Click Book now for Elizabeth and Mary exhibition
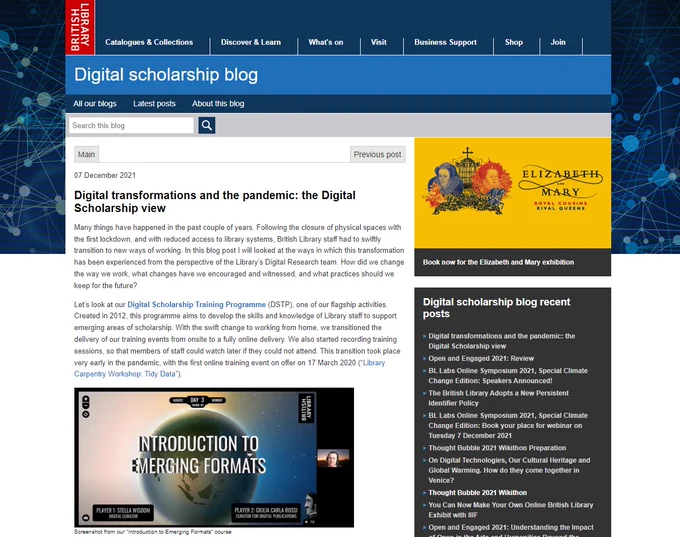The image size is (680, 537). 498,262
